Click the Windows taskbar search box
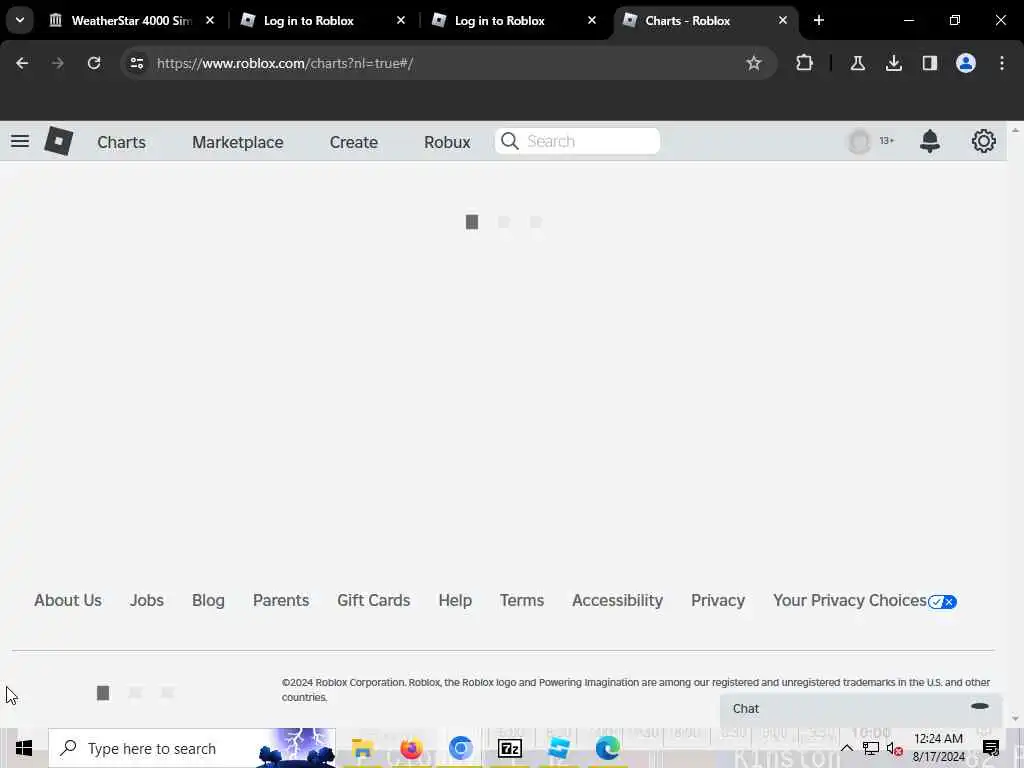1024x768 pixels. point(192,748)
